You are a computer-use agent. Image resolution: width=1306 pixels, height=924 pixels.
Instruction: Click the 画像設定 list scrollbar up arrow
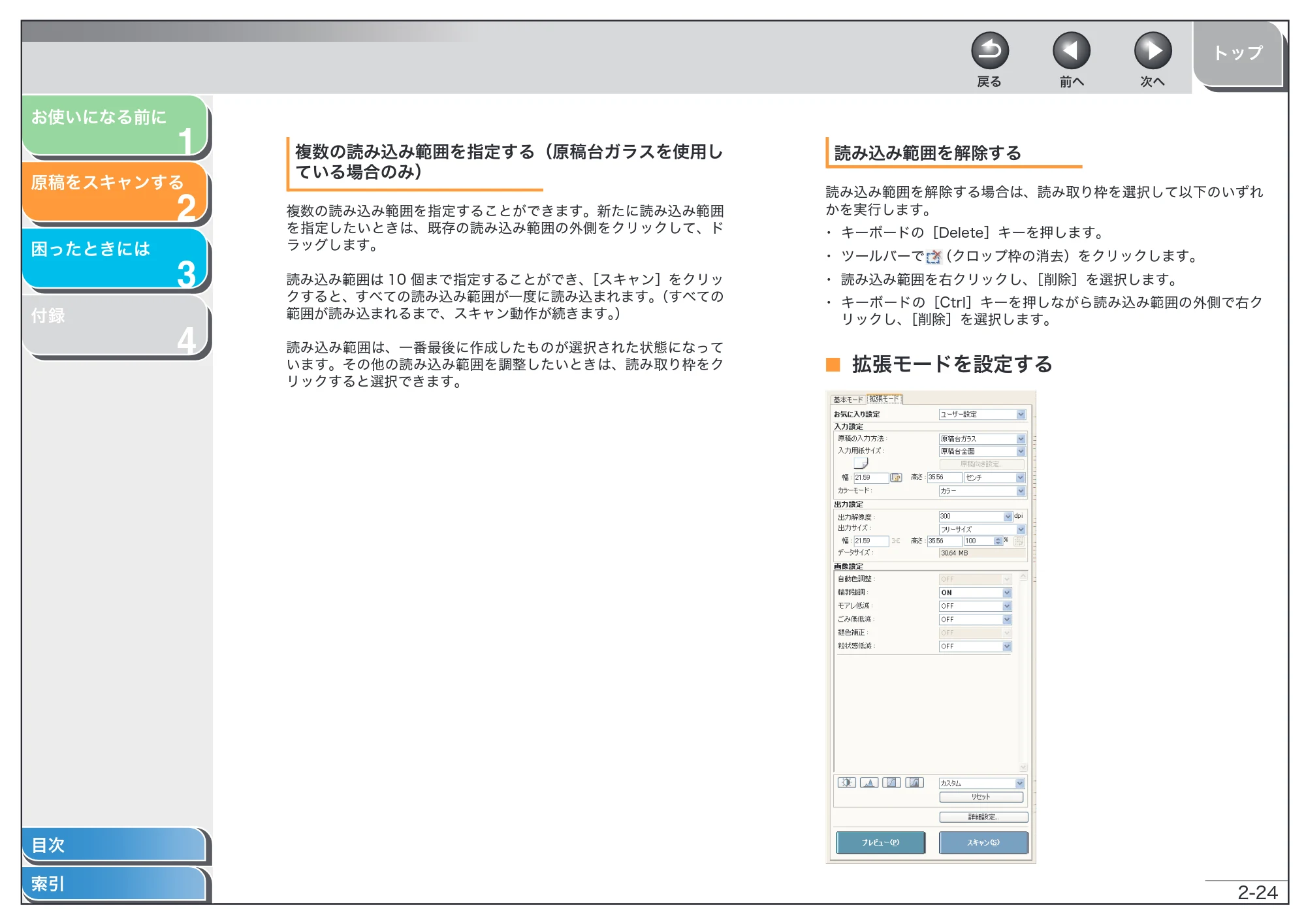1023,577
